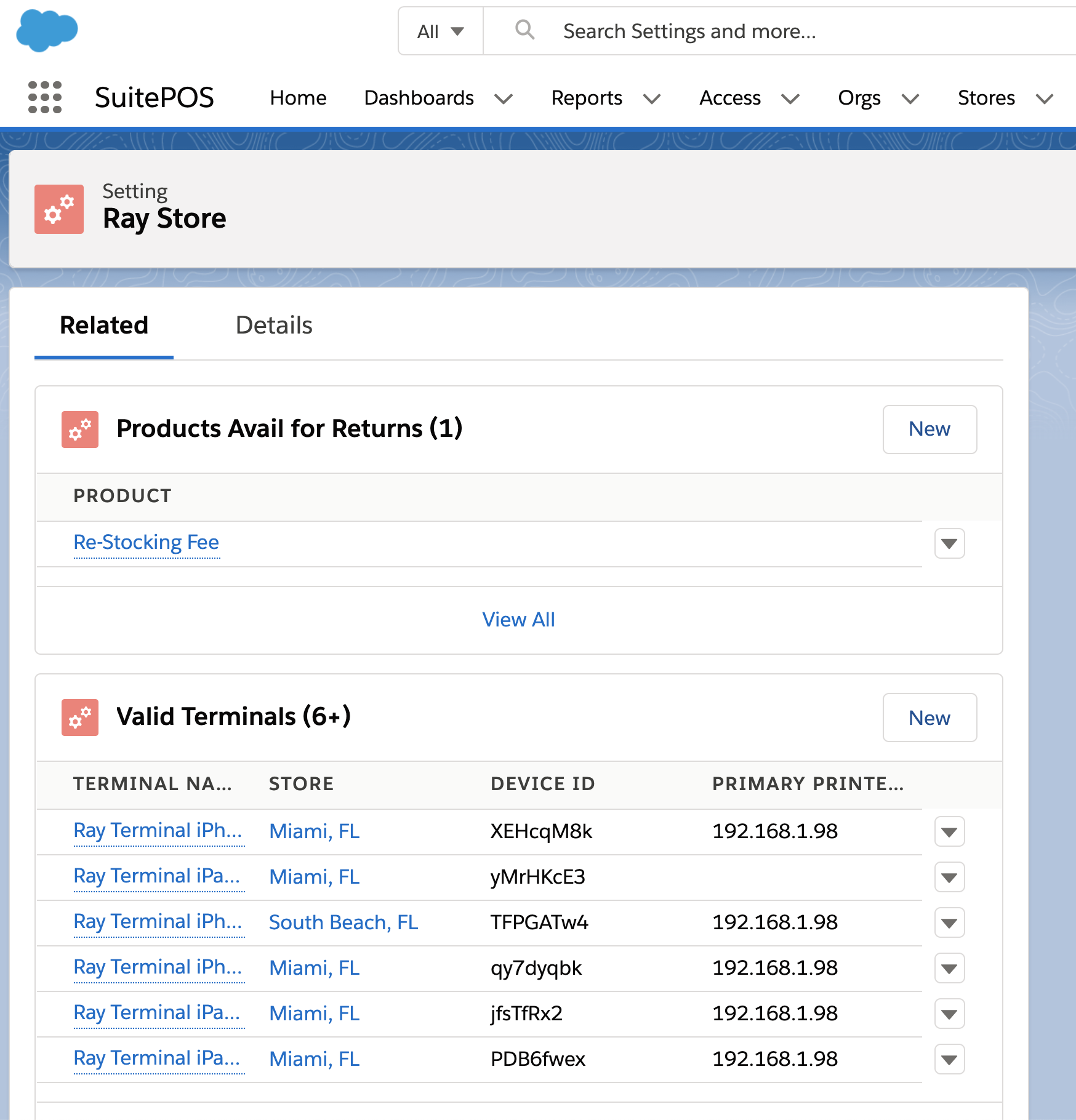Open the South Beach, FL store link
Screen dimensions: 1076x1120
(x=343, y=922)
